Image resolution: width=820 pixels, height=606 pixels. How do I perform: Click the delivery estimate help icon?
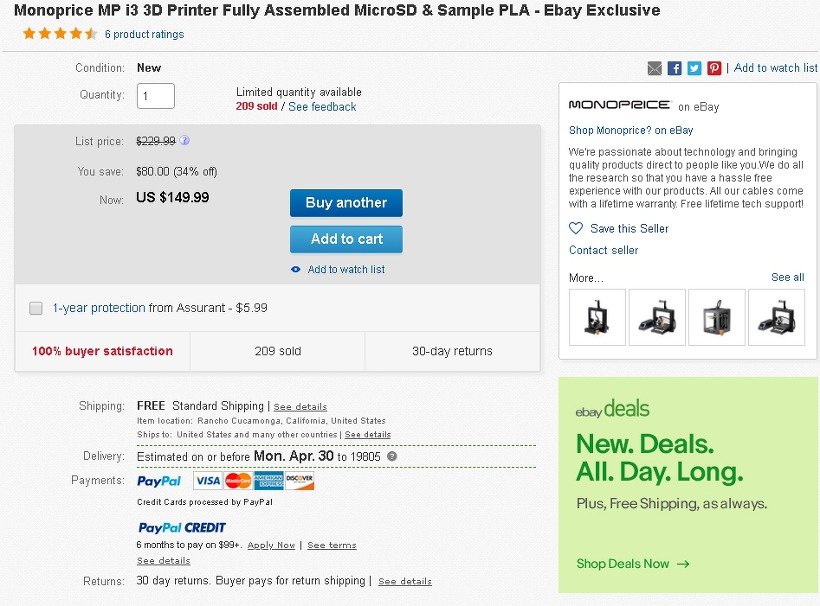[x=392, y=456]
